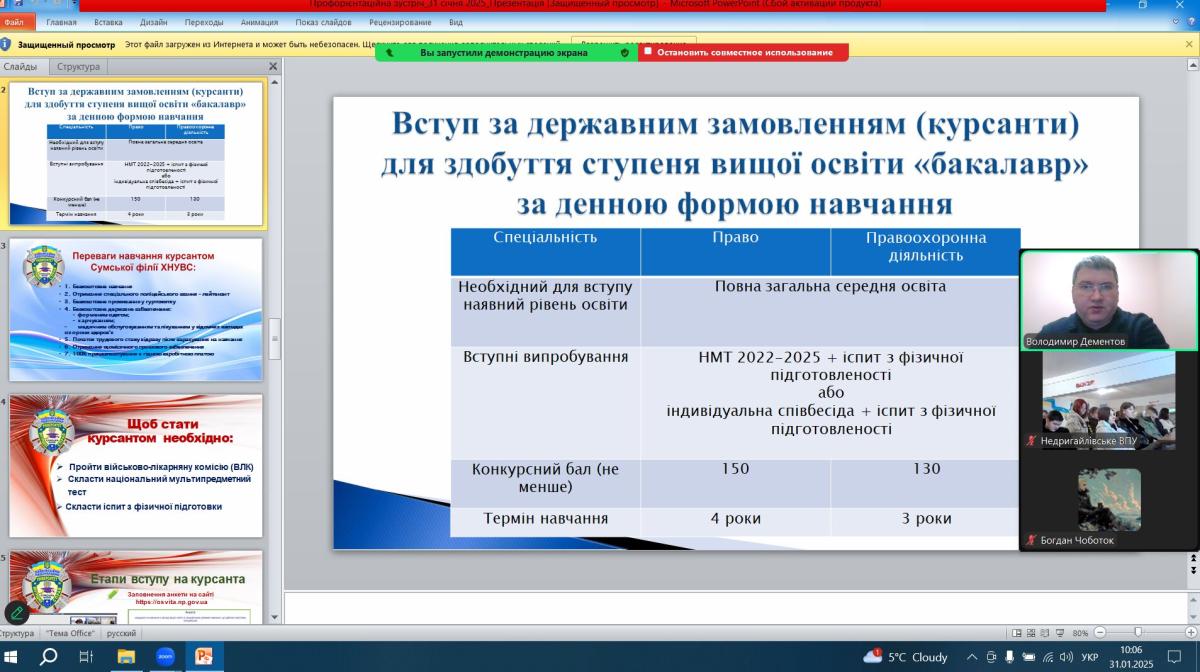This screenshot has width=1200, height=672.
Task: Click the Zoom annotation pencil icon
Action: (x=16, y=613)
